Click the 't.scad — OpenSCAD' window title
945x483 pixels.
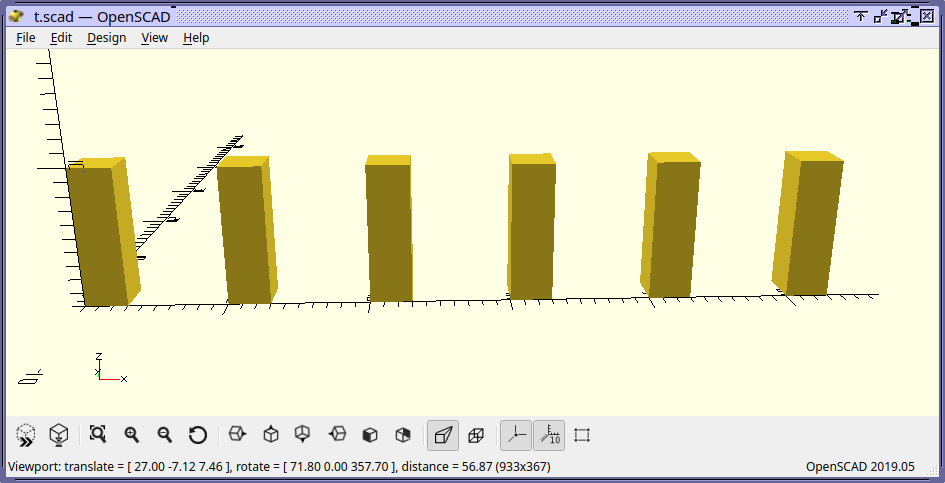[102, 16]
